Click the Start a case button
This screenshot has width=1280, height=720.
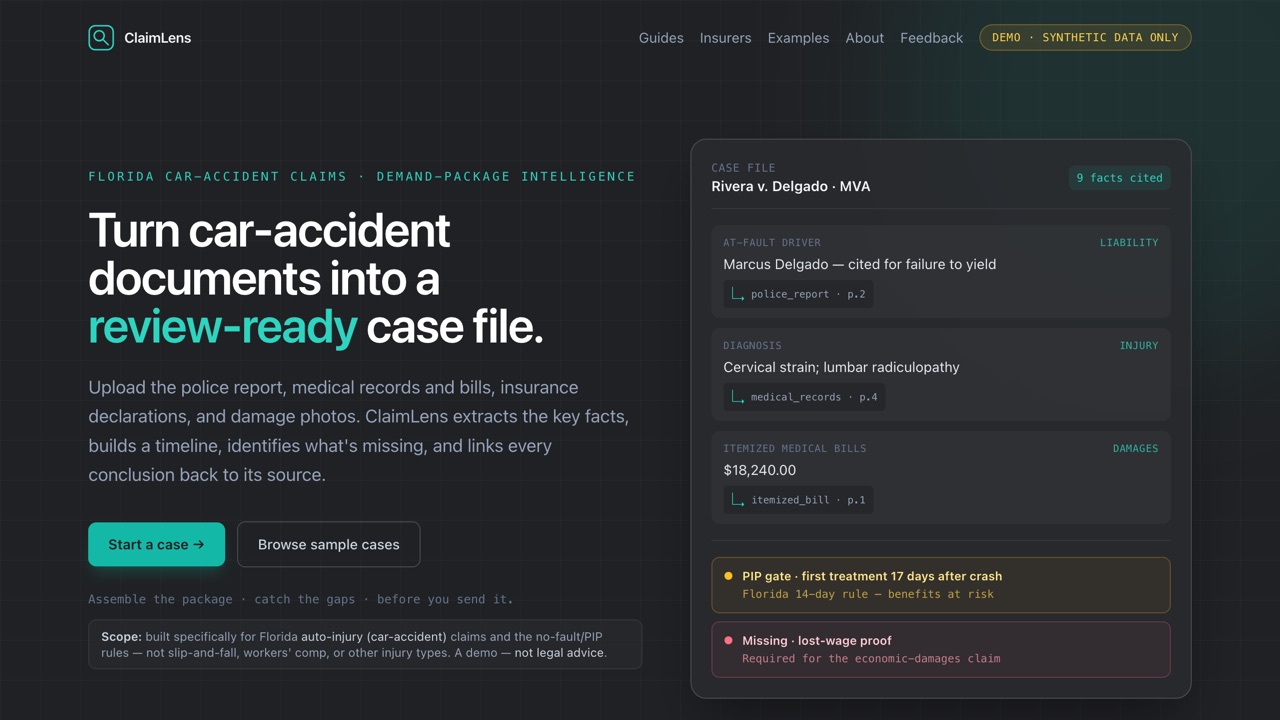point(156,544)
